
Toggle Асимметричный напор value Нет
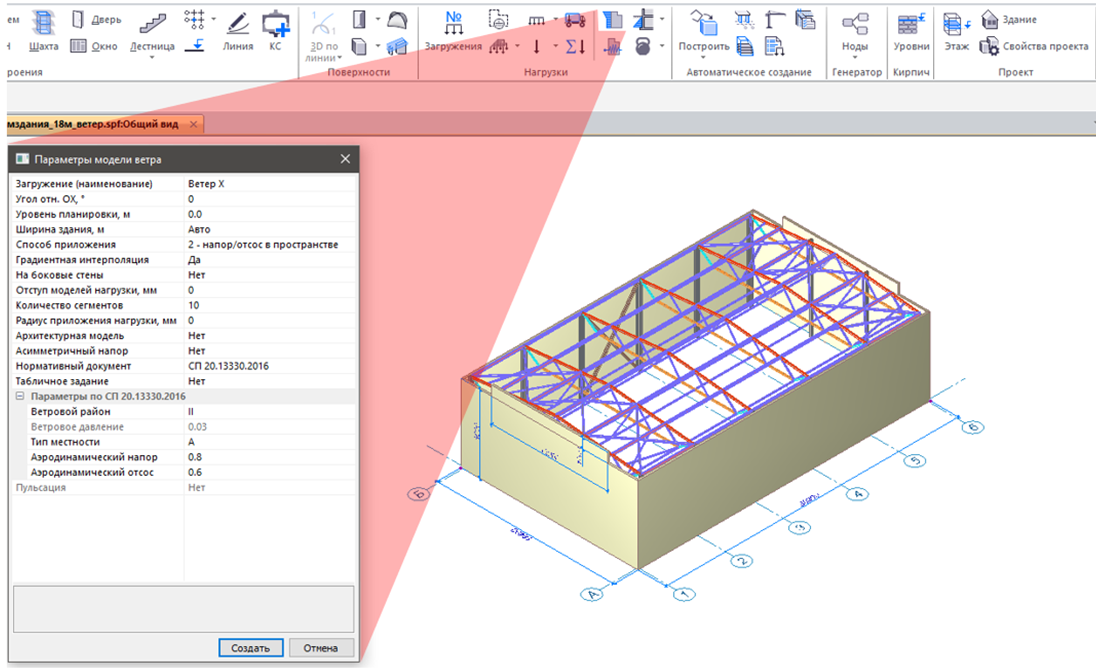click(270, 351)
